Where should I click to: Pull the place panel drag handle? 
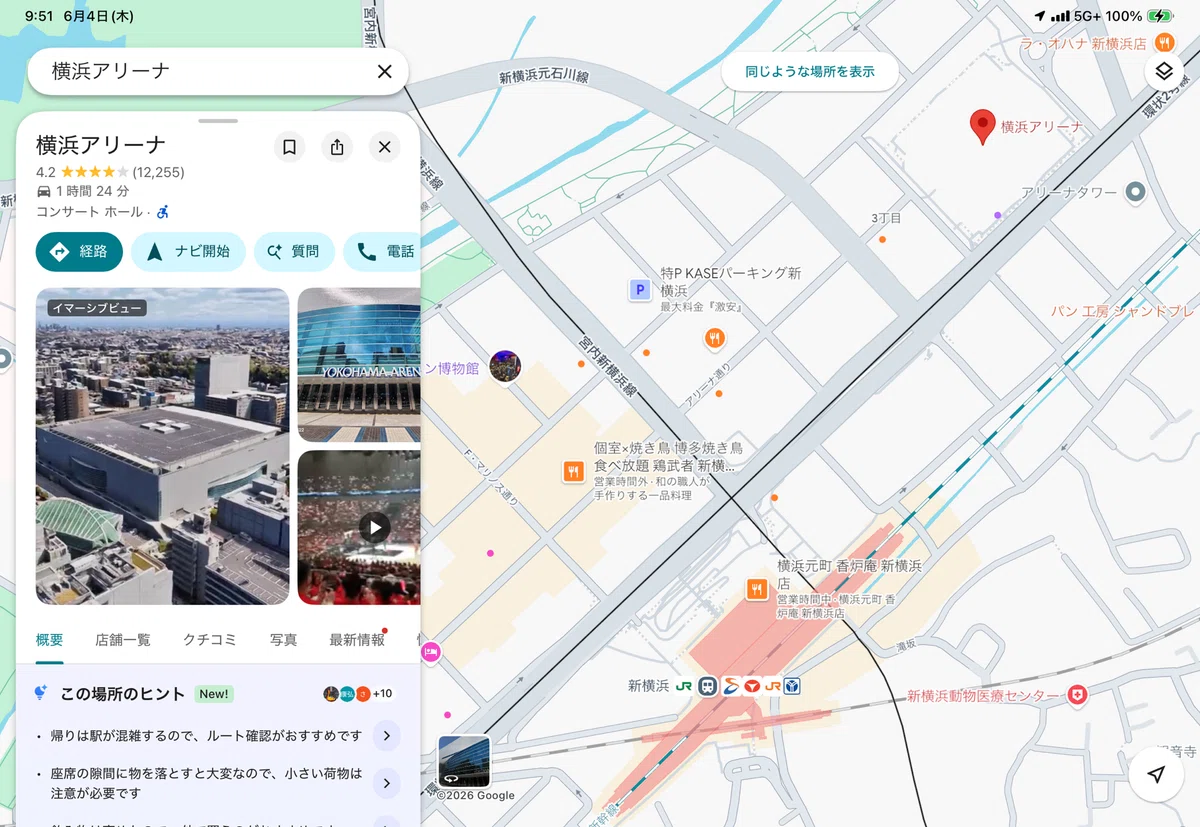pyautogui.click(x=218, y=121)
